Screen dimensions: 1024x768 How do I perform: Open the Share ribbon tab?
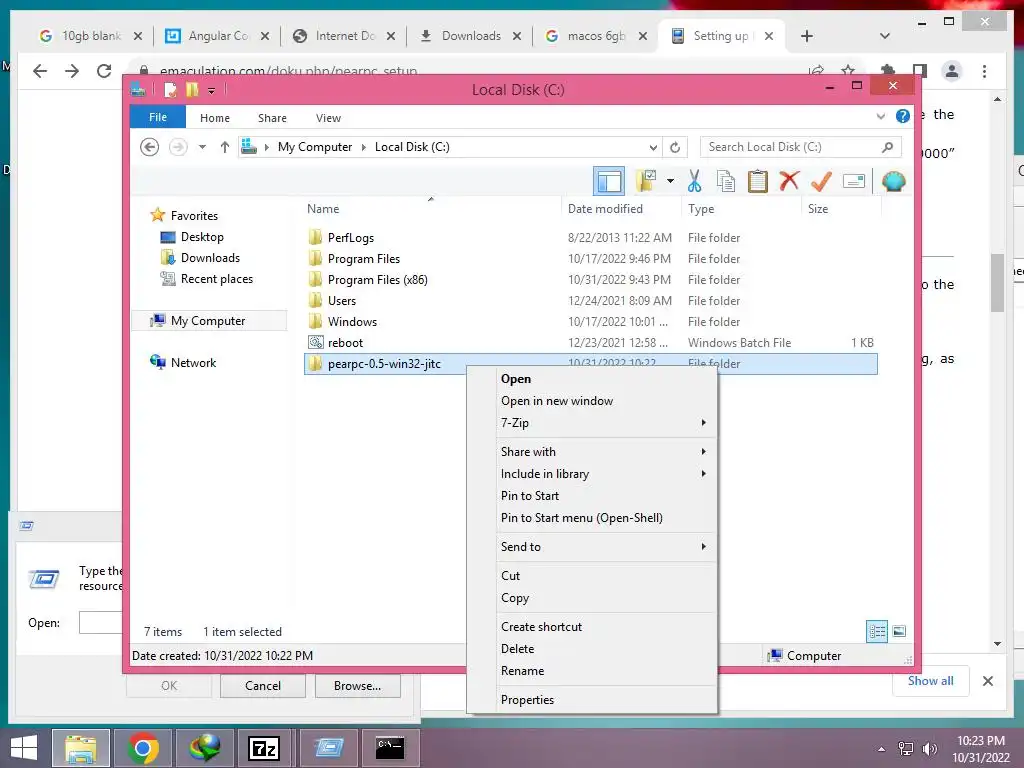coord(272,118)
